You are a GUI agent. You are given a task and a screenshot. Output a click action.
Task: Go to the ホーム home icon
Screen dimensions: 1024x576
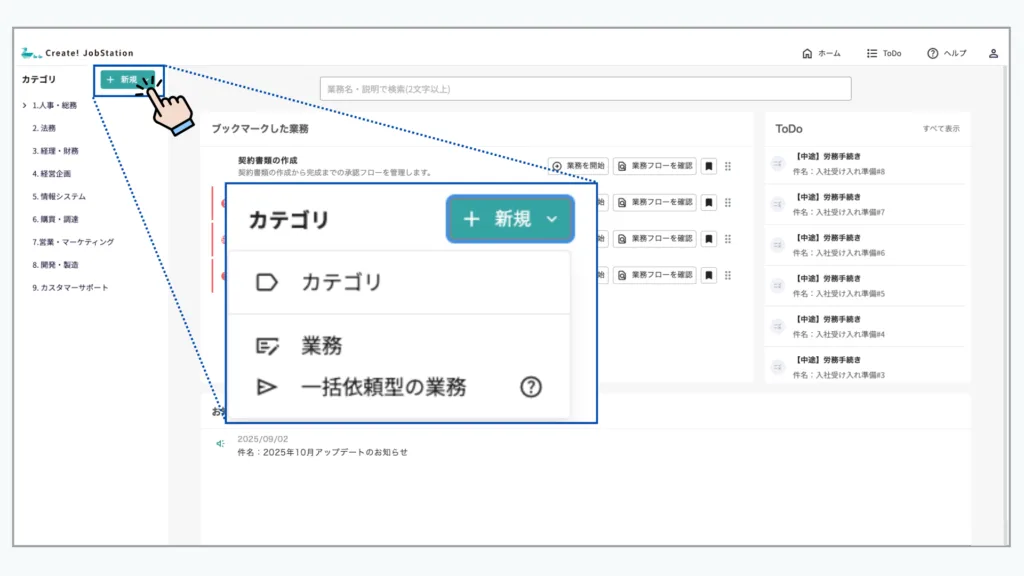tap(807, 53)
